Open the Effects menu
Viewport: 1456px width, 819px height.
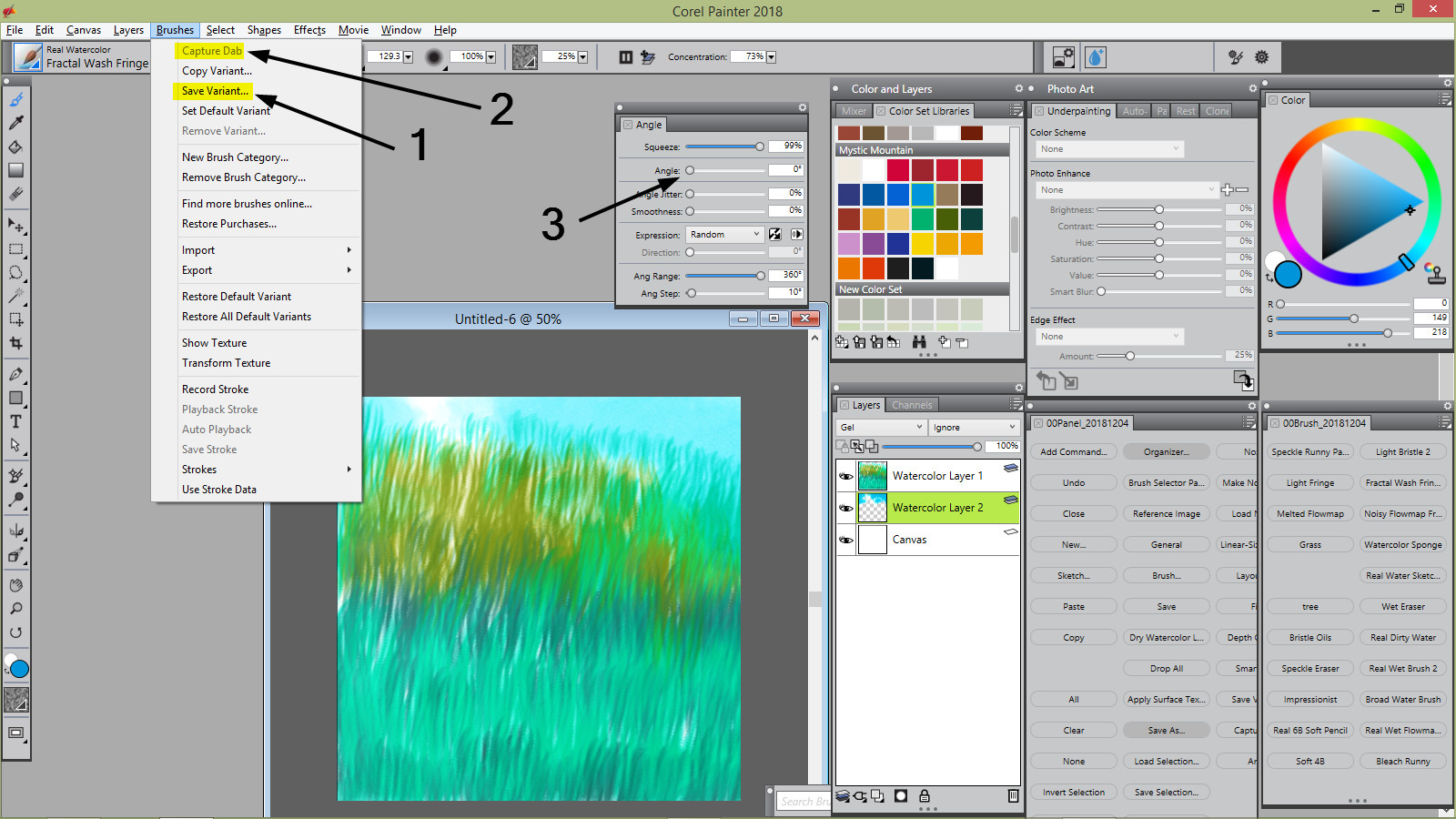(x=309, y=30)
